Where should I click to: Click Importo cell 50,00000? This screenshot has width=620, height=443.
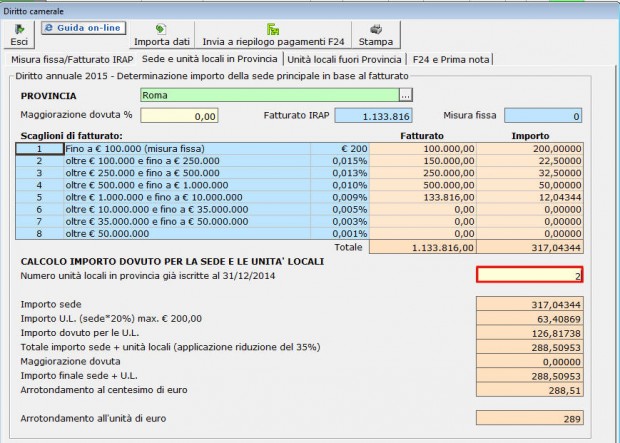point(530,185)
